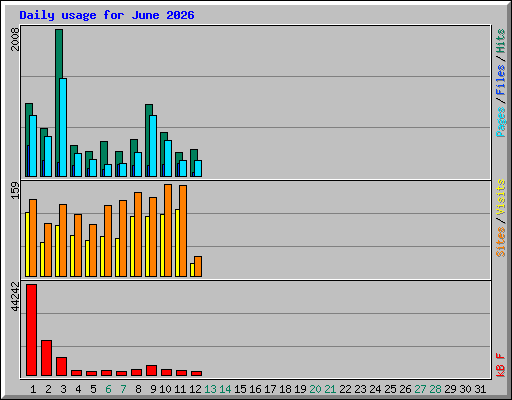Viewport: 512px width, 400px height.
Task: Click the green weekend day 28 label
Action: coord(435,389)
